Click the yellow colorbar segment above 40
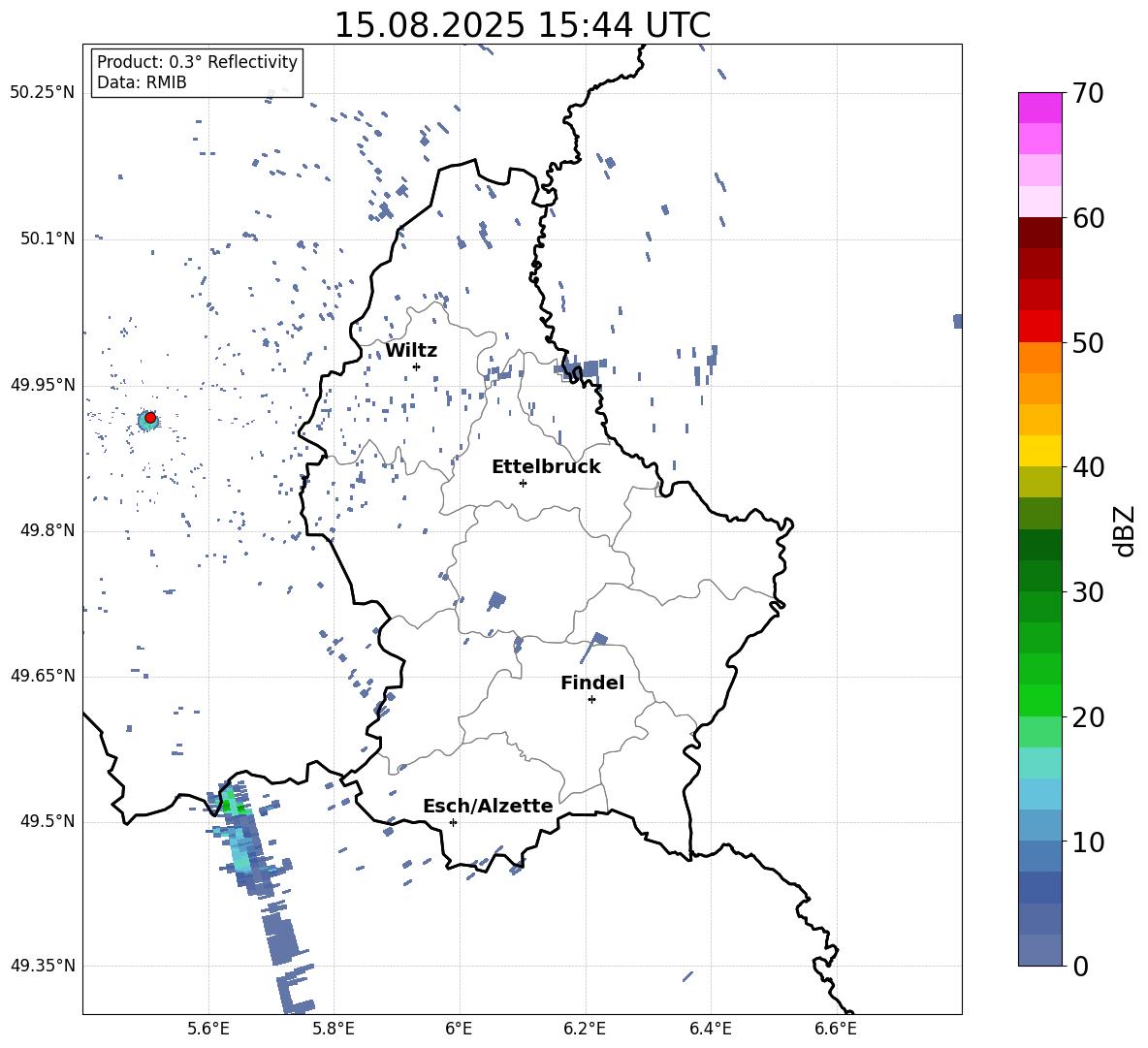This screenshot has width=1148, height=1048. [1040, 451]
